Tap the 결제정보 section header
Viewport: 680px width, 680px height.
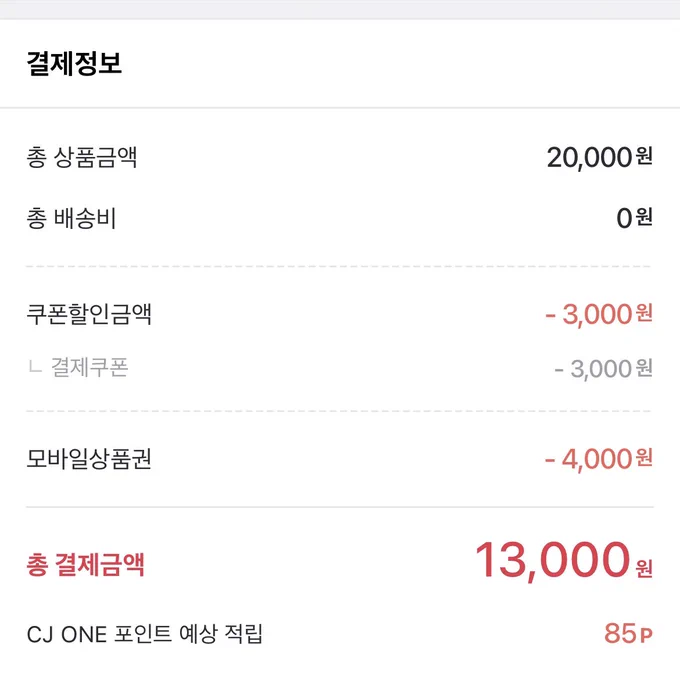[74, 64]
